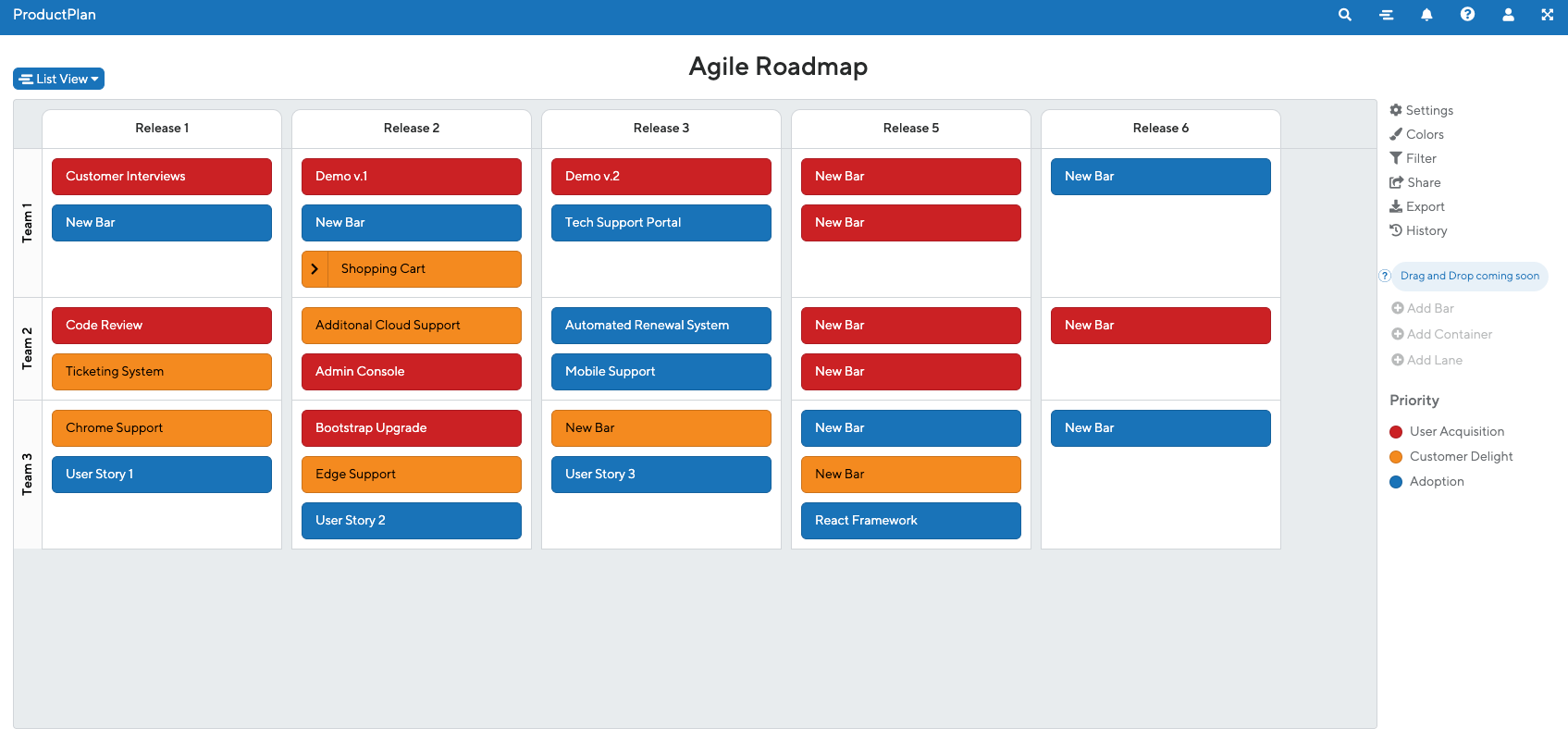Click the Priority legend heading
Image resolution: width=1568 pixels, height=741 pixels.
(1414, 401)
